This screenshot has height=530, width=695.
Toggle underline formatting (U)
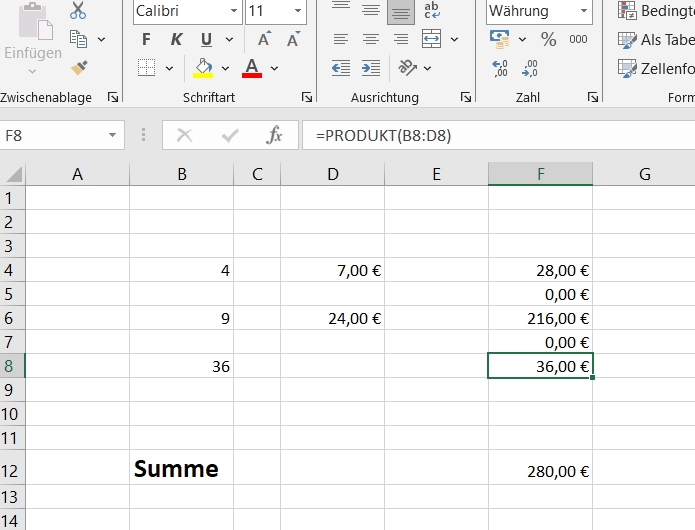point(206,39)
